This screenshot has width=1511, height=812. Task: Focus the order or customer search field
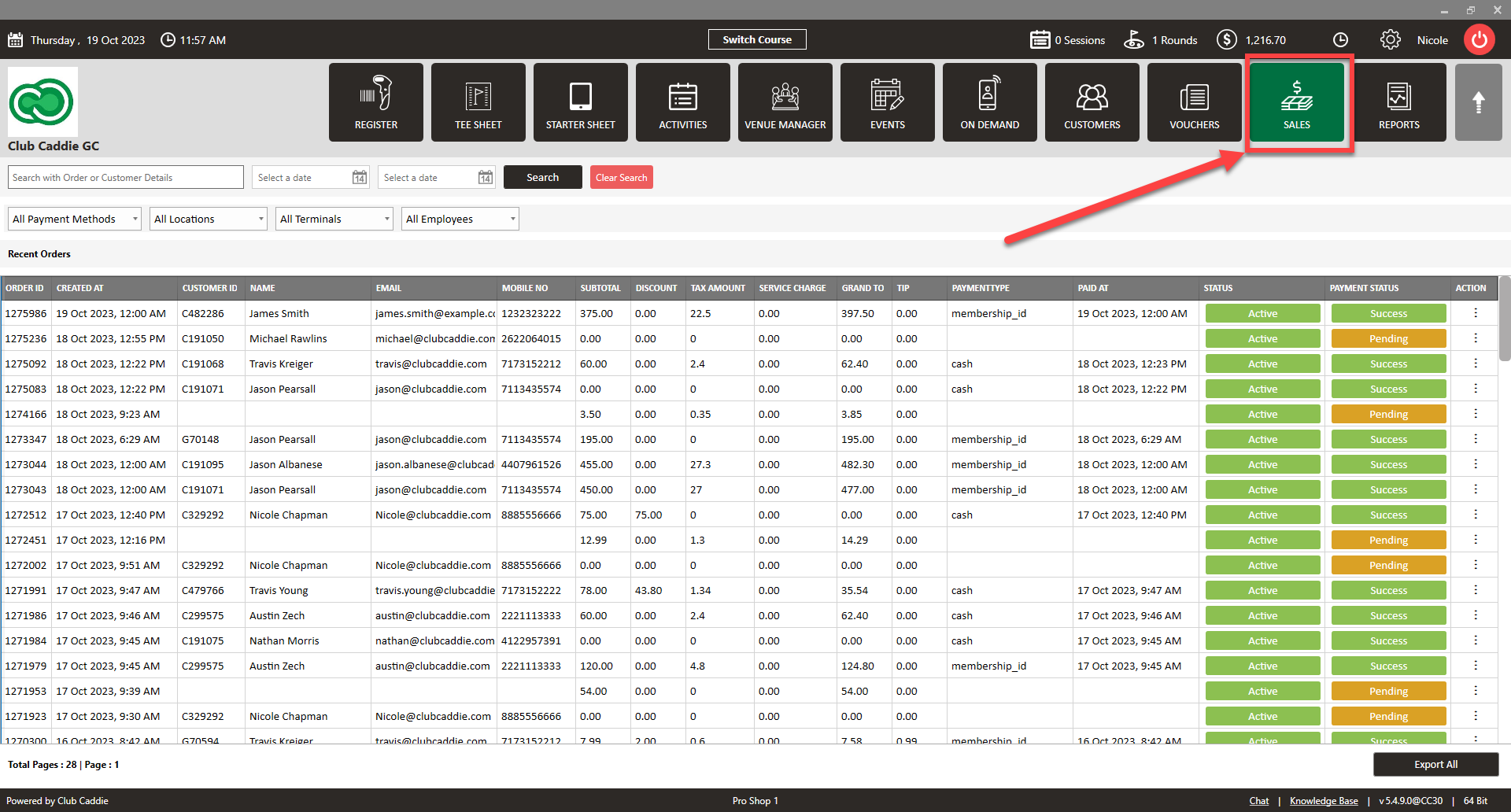(126, 178)
